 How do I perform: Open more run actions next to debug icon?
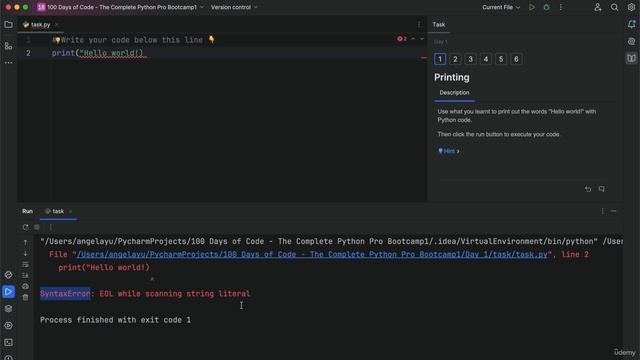coord(560,7)
